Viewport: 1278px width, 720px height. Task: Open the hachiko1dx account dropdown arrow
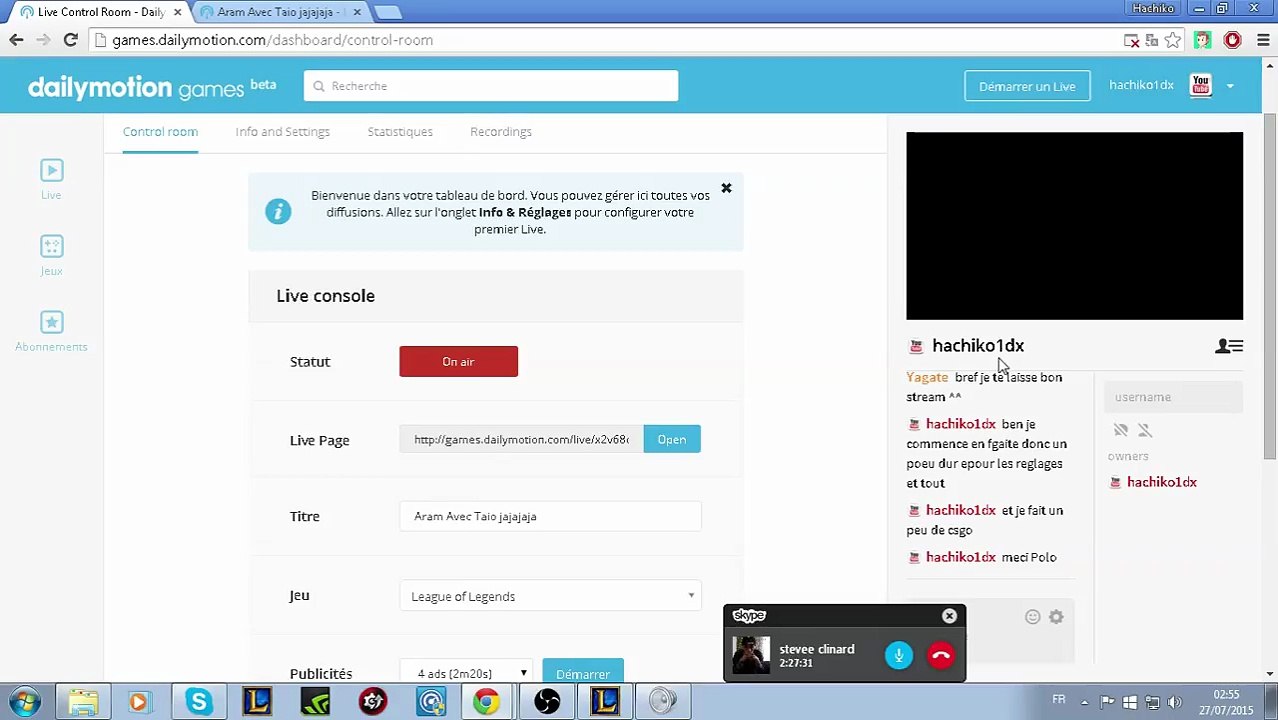(1230, 86)
